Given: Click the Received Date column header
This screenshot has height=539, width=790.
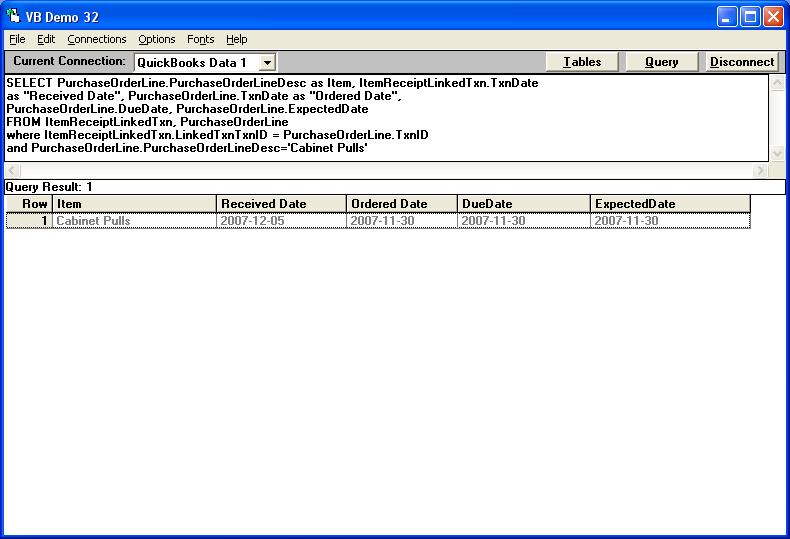Looking at the screenshot, I should 281,204.
